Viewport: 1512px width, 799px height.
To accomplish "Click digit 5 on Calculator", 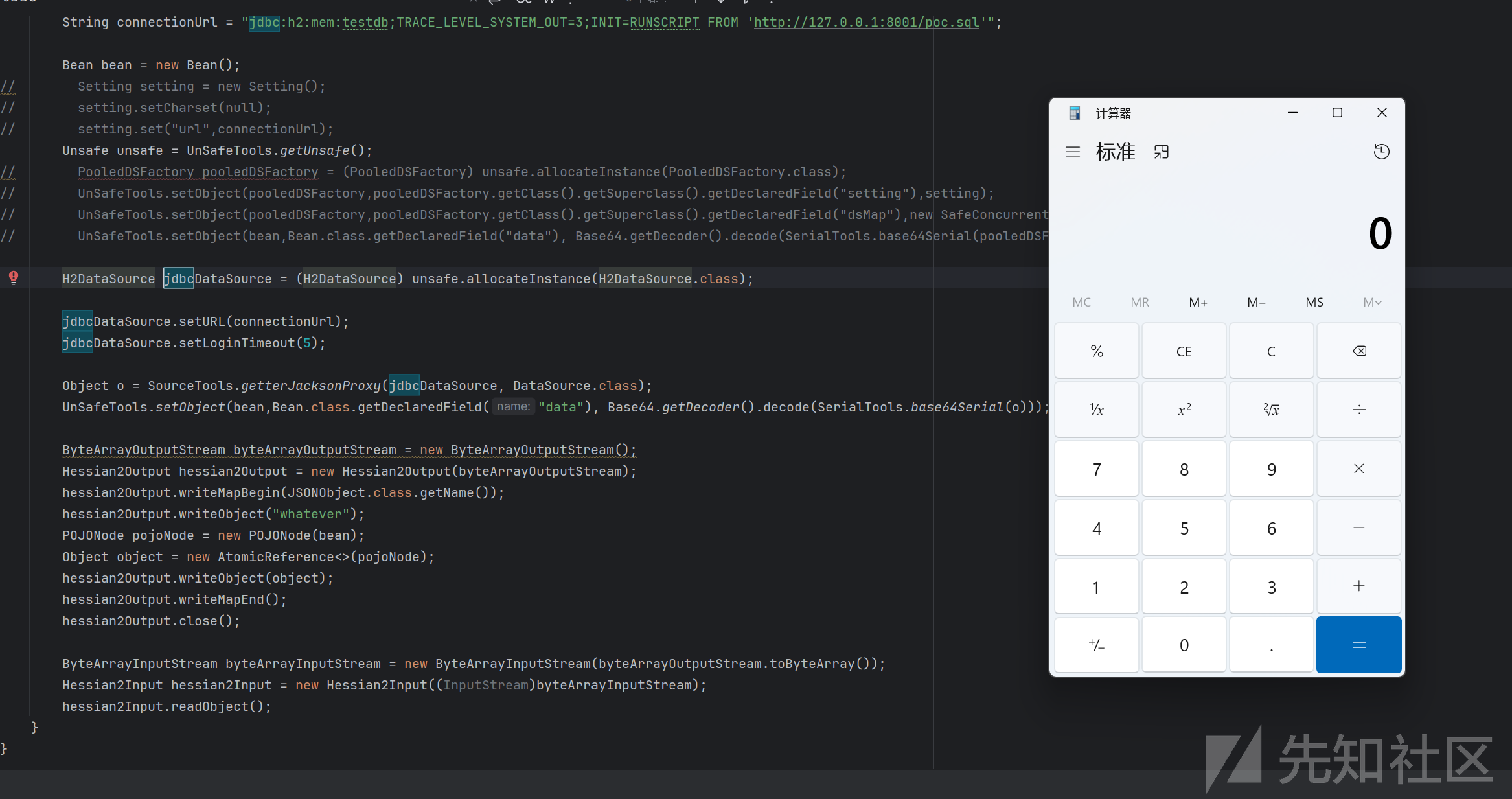I will (x=1184, y=527).
